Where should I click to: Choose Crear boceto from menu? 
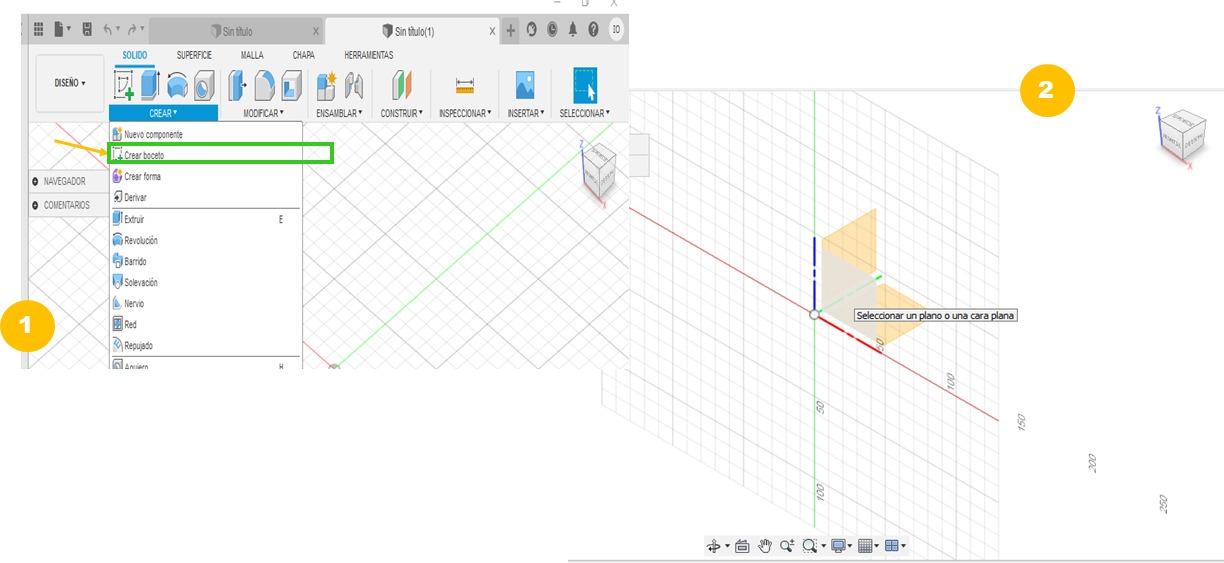click(205, 155)
